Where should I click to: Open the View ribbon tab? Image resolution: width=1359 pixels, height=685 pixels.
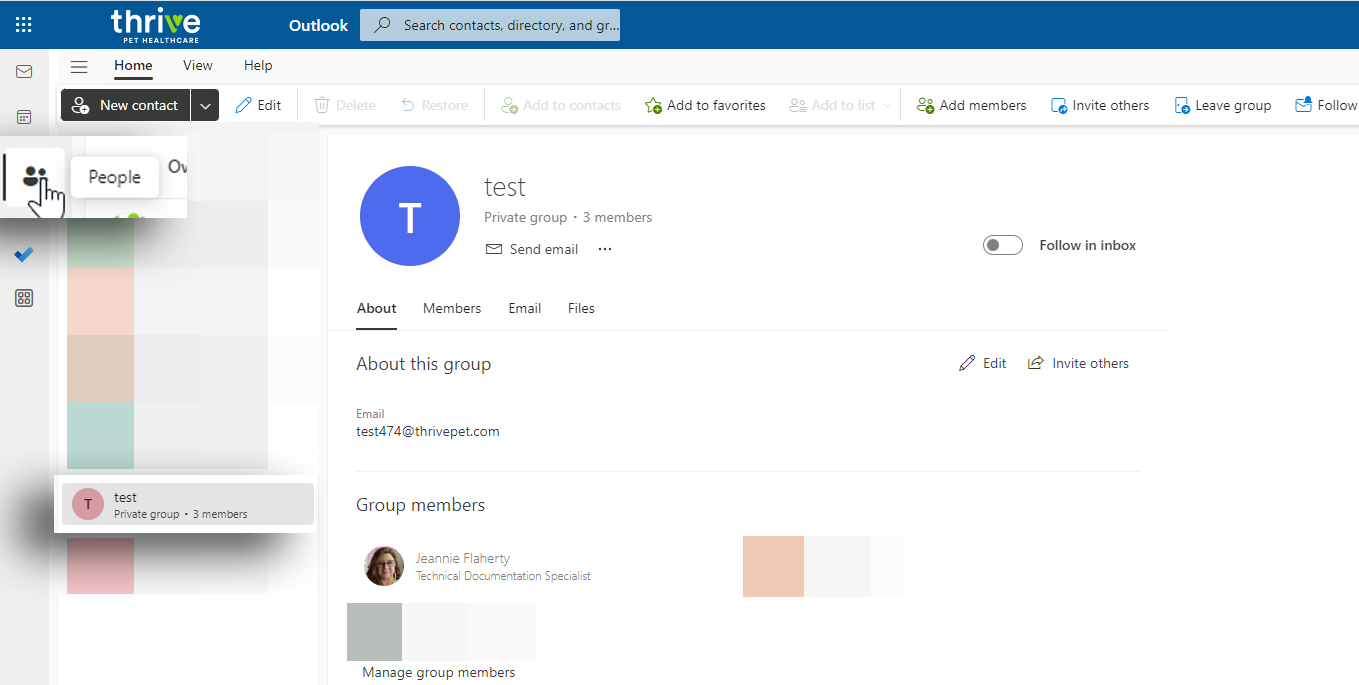click(x=198, y=65)
